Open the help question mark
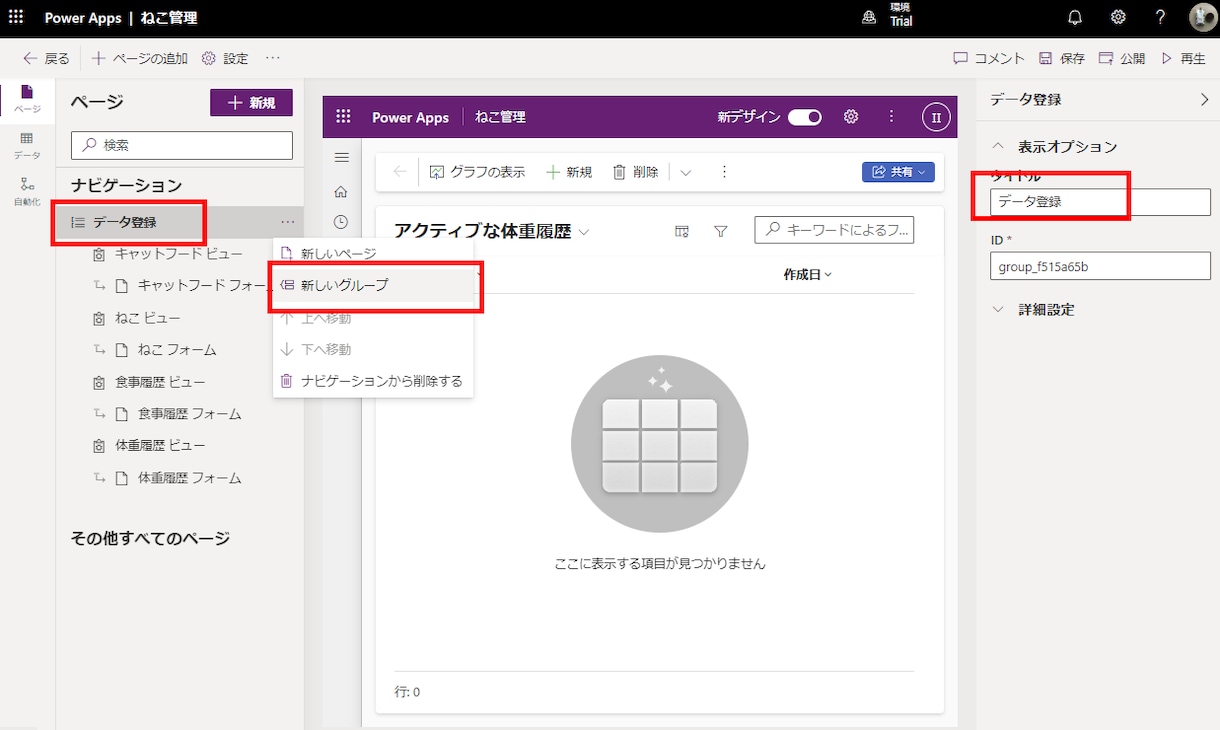1220x730 pixels. pyautogui.click(x=1160, y=17)
